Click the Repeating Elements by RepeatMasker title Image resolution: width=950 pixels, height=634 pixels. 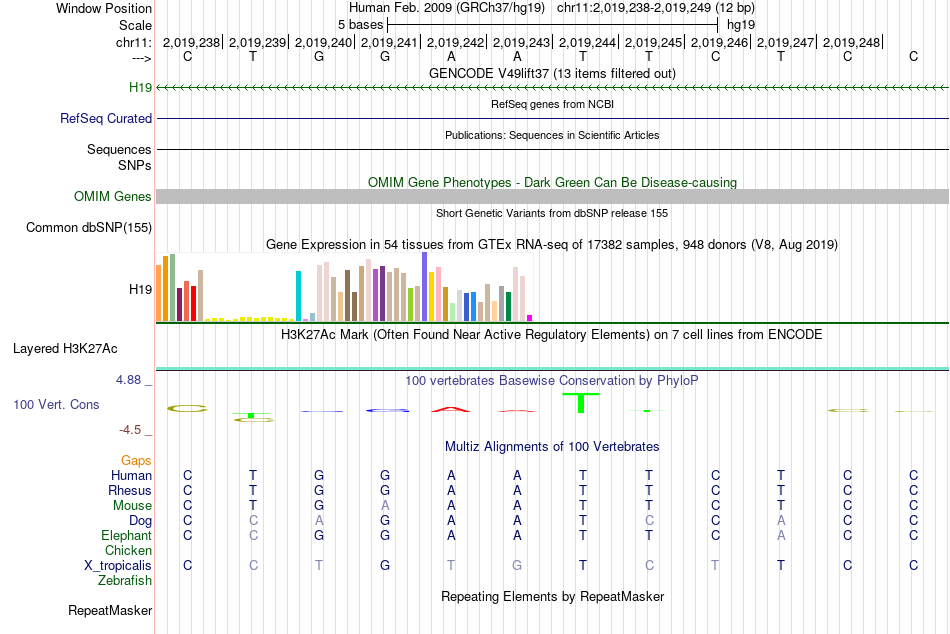[x=552, y=596]
